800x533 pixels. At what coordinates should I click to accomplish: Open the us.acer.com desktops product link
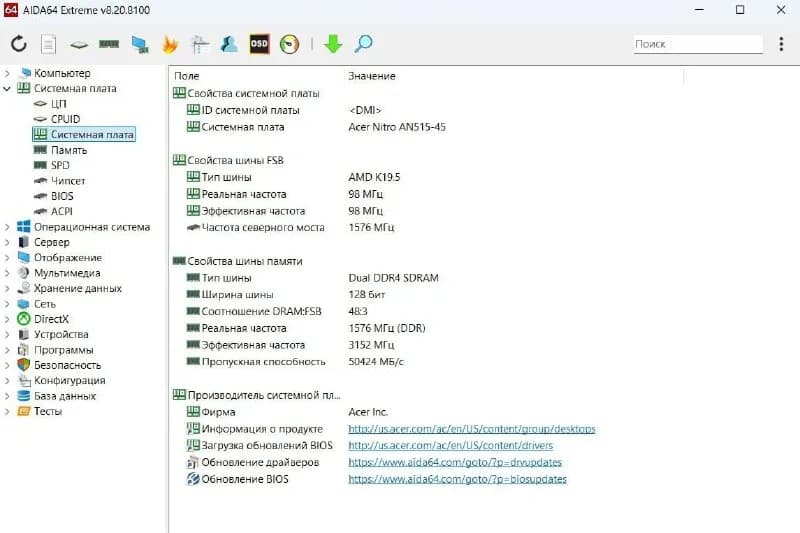(x=472, y=429)
